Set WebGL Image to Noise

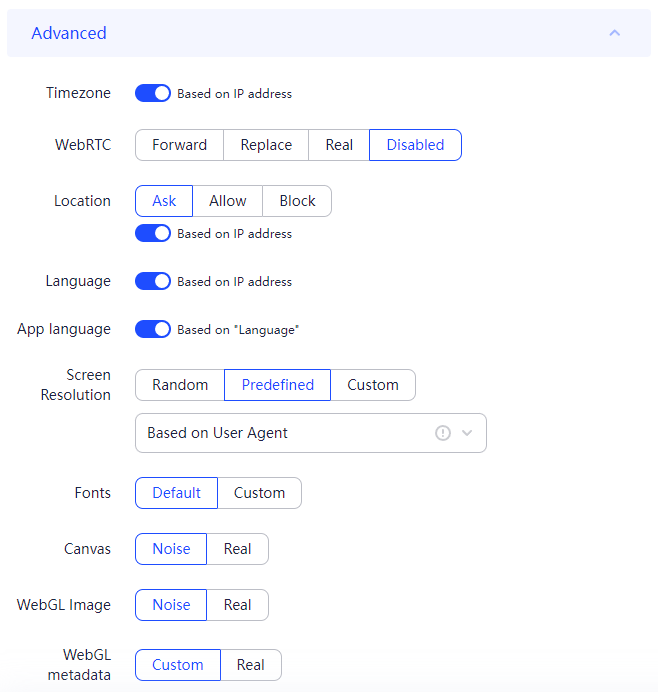pos(171,605)
